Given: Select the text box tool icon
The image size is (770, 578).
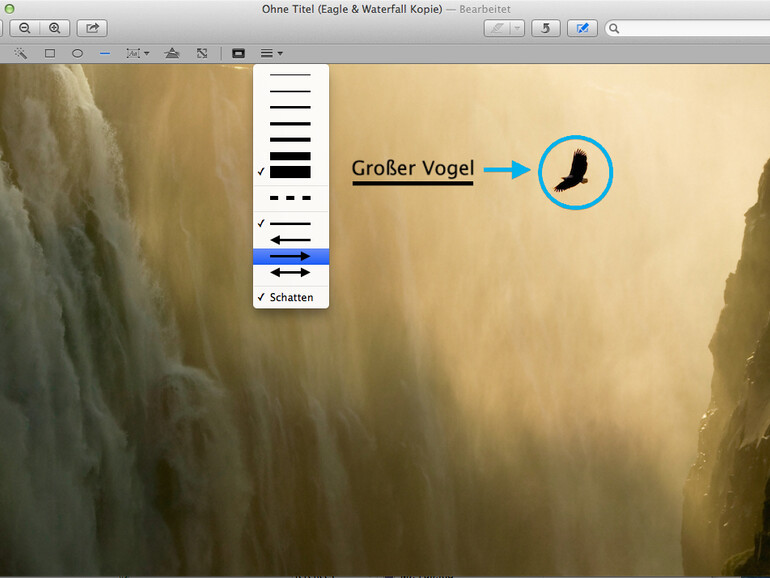Looking at the screenshot, I should [133, 53].
